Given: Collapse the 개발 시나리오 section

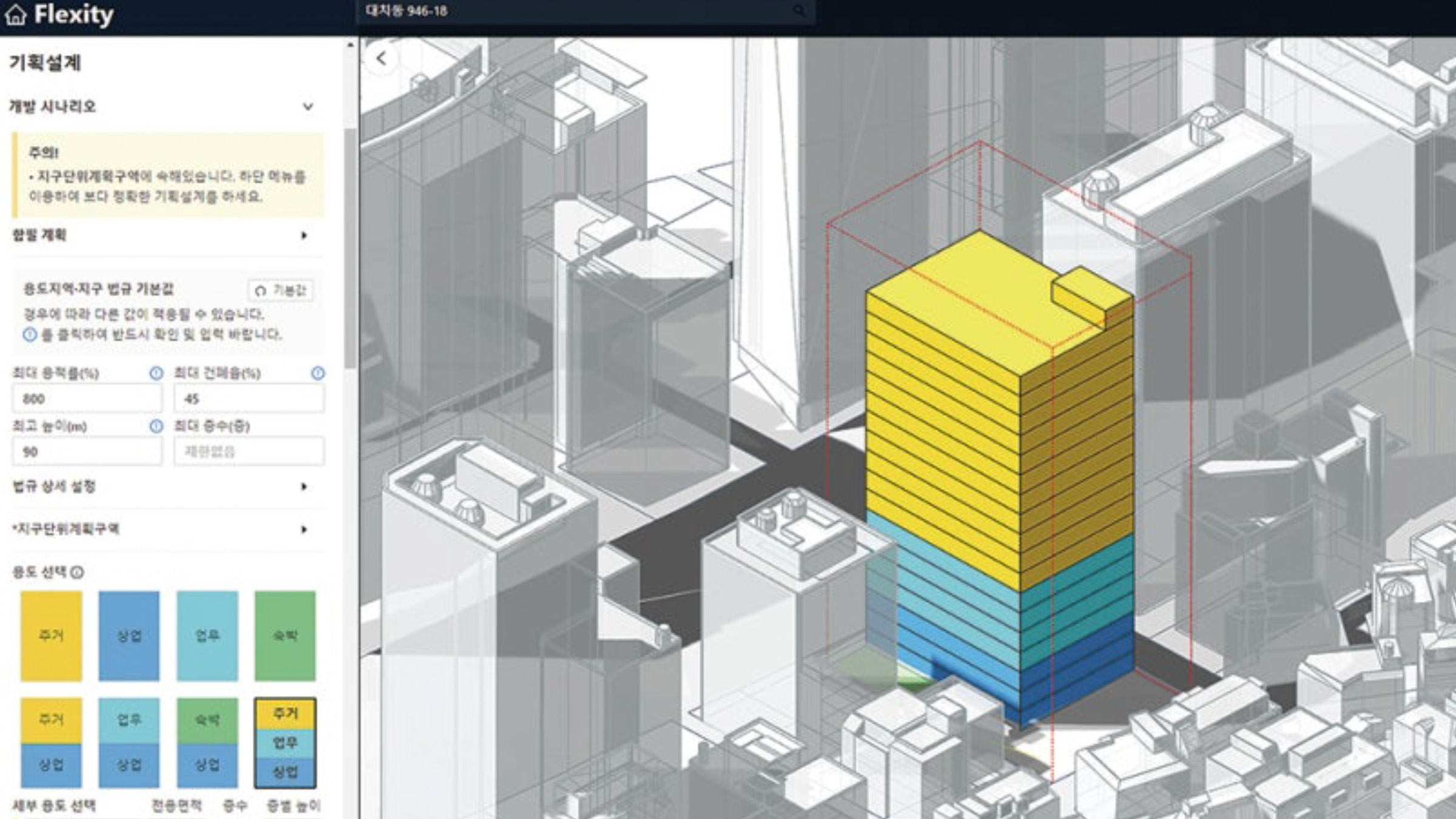Looking at the screenshot, I should coord(308,107).
